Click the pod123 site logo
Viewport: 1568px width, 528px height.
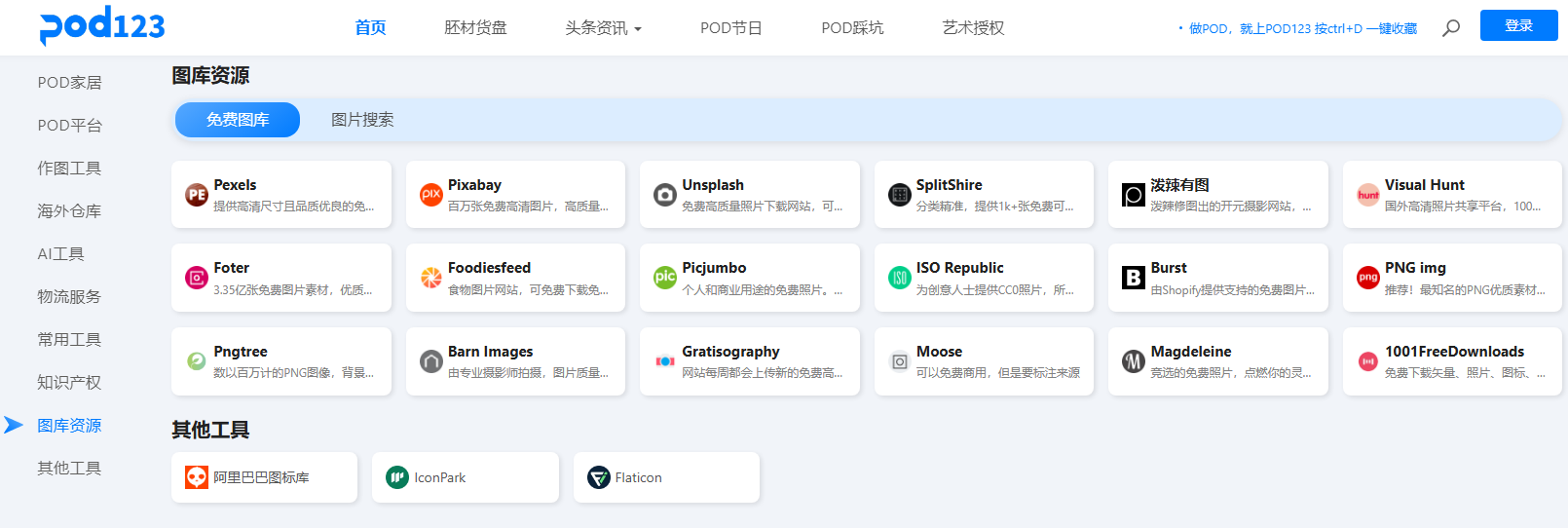102,25
